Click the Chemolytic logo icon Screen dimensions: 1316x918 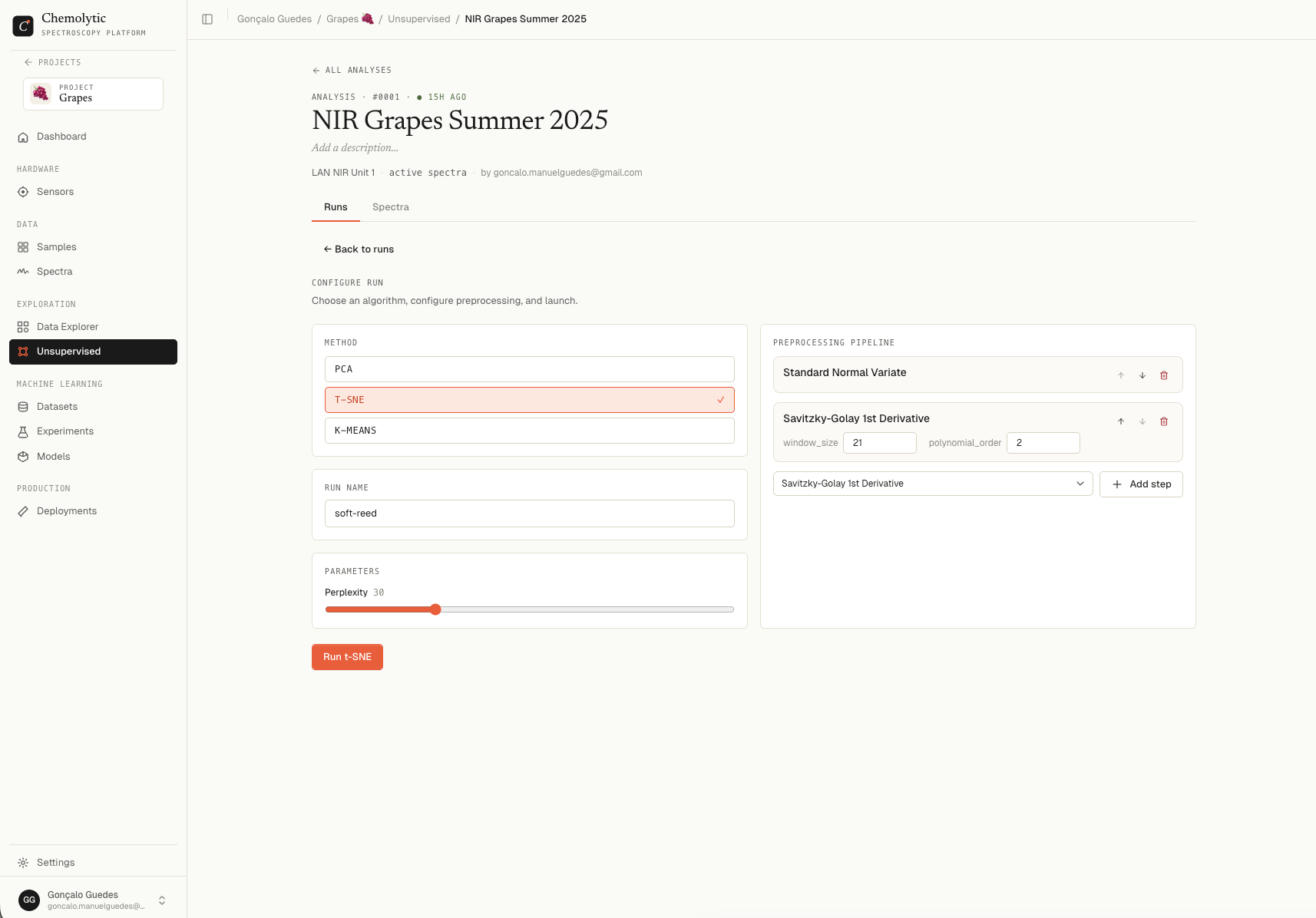[x=23, y=25]
